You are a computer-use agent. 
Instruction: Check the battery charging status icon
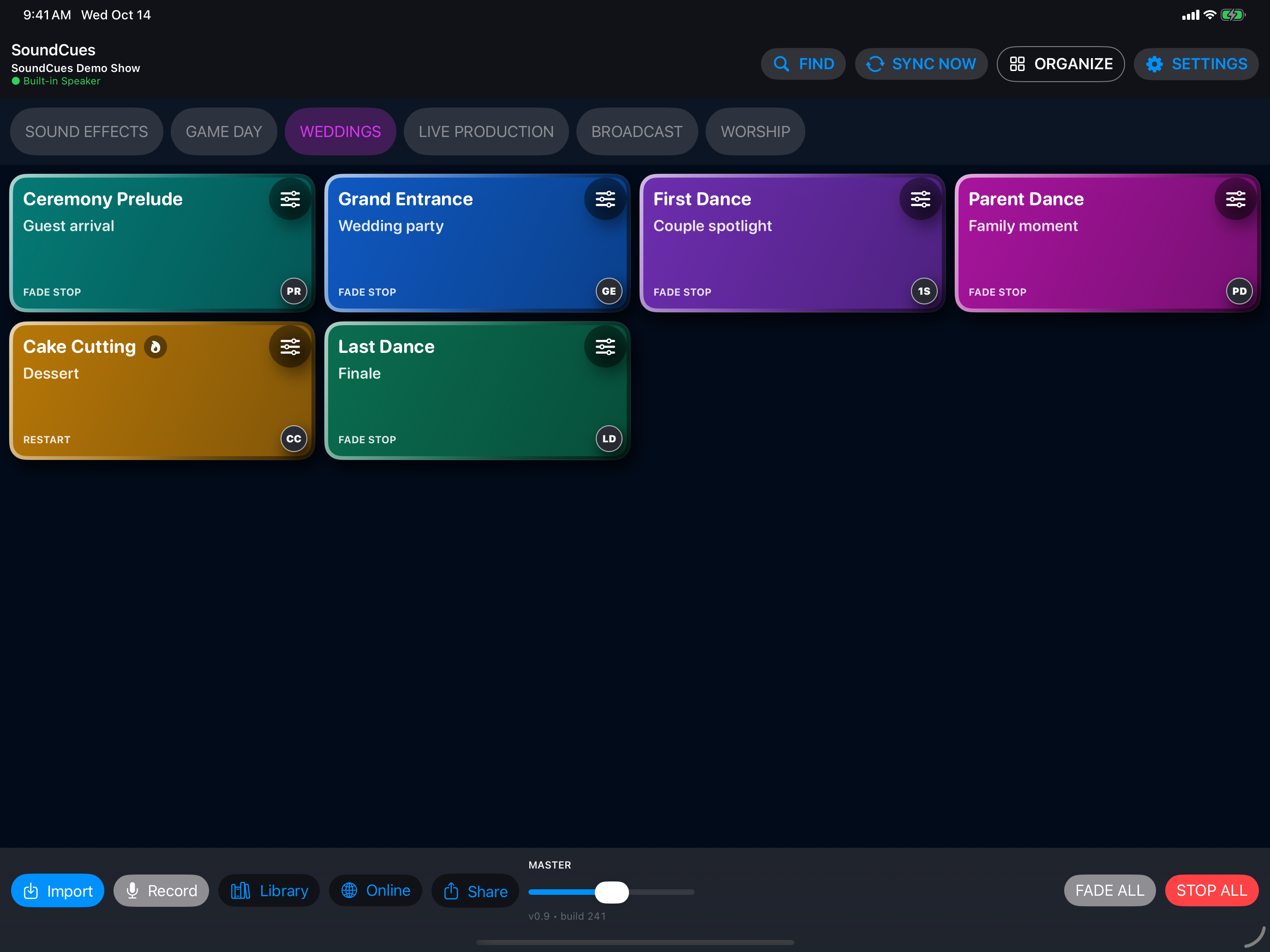[1233, 15]
